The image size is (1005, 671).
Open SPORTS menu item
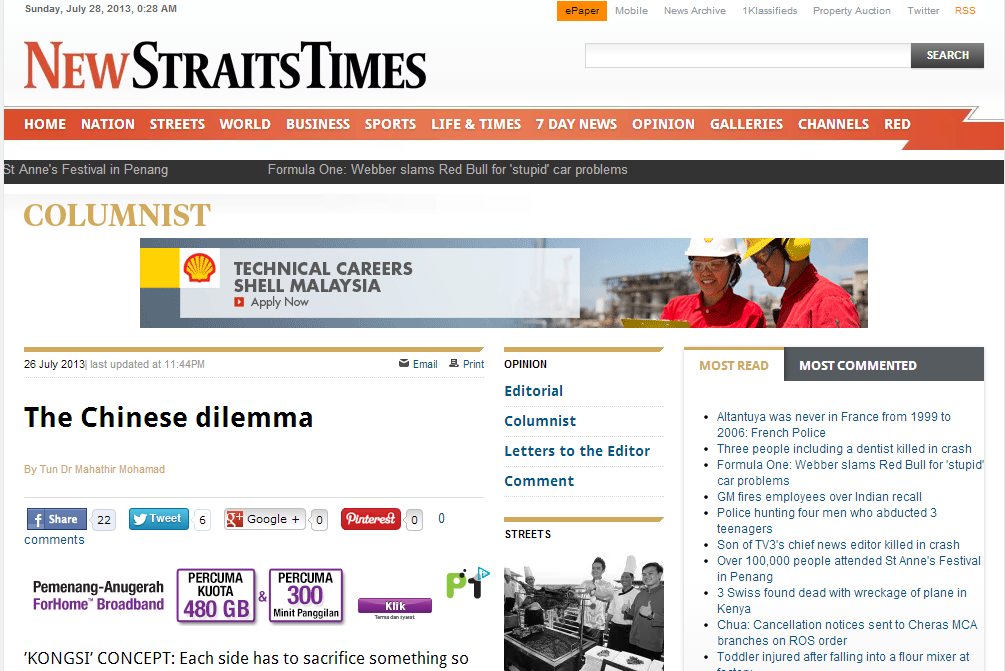point(390,124)
